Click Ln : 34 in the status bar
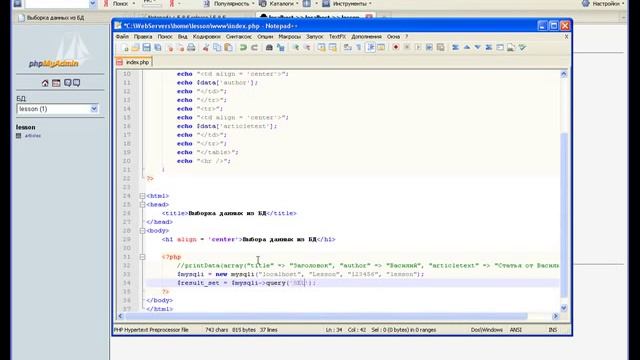The image size is (640, 360). [x=334, y=330]
